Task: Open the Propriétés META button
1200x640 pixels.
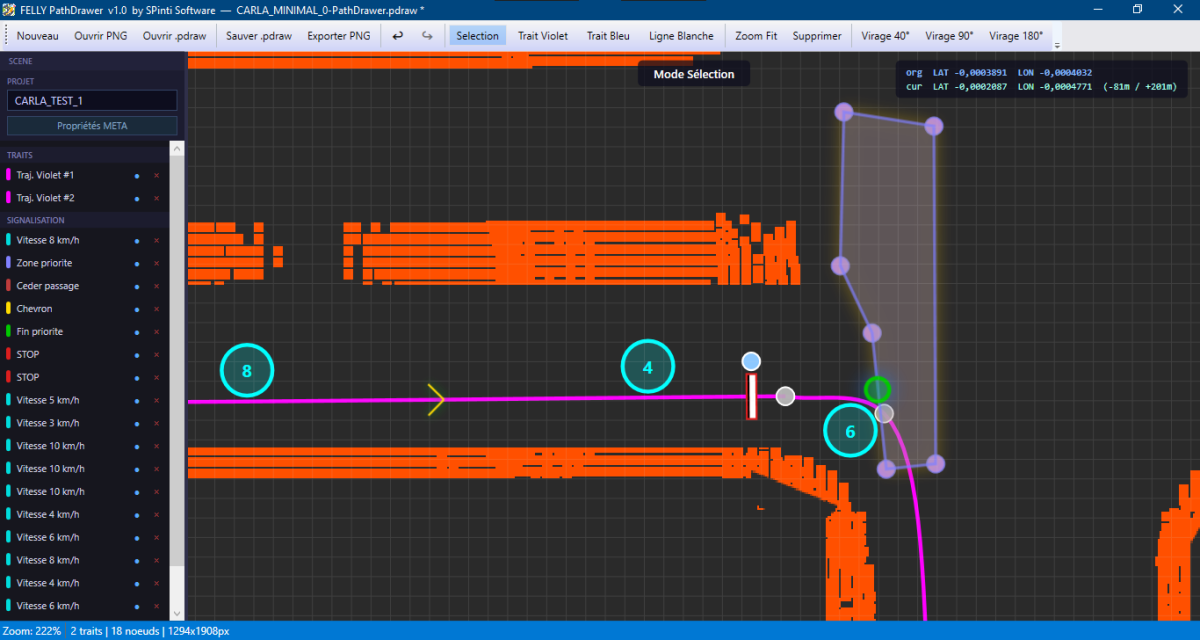Action: [x=92, y=126]
